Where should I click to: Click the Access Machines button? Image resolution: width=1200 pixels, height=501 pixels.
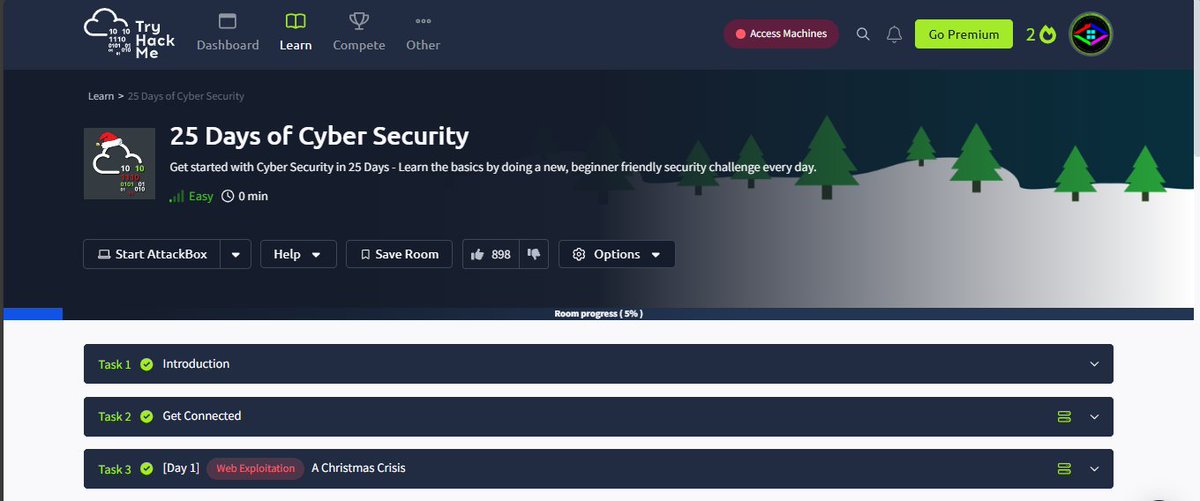pyautogui.click(x=782, y=34)
